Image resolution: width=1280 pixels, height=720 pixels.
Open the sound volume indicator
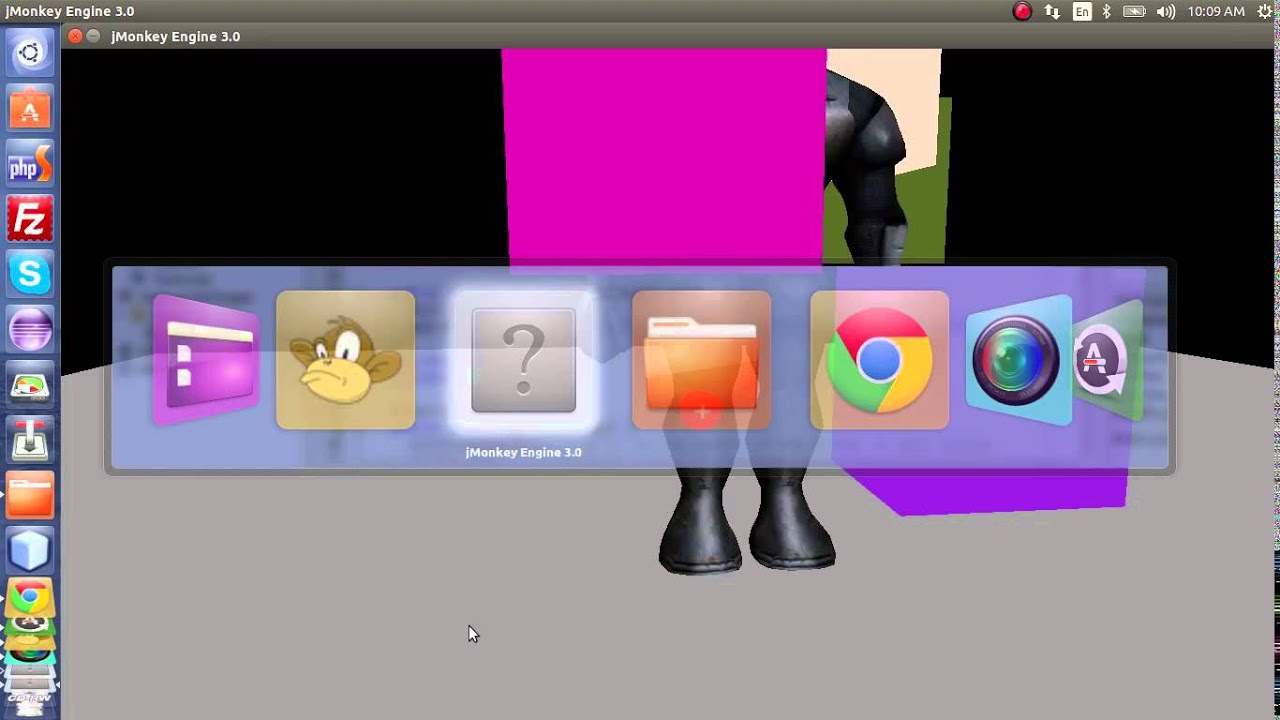click(x=1166, y=12)
